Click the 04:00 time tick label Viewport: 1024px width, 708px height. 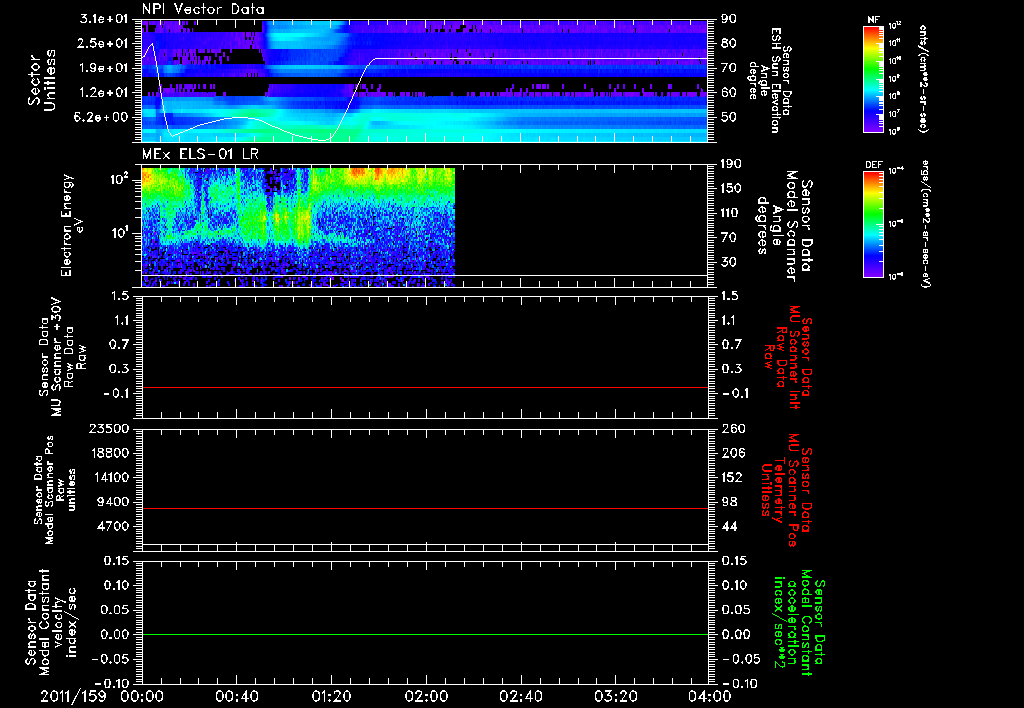coord(709,696)
